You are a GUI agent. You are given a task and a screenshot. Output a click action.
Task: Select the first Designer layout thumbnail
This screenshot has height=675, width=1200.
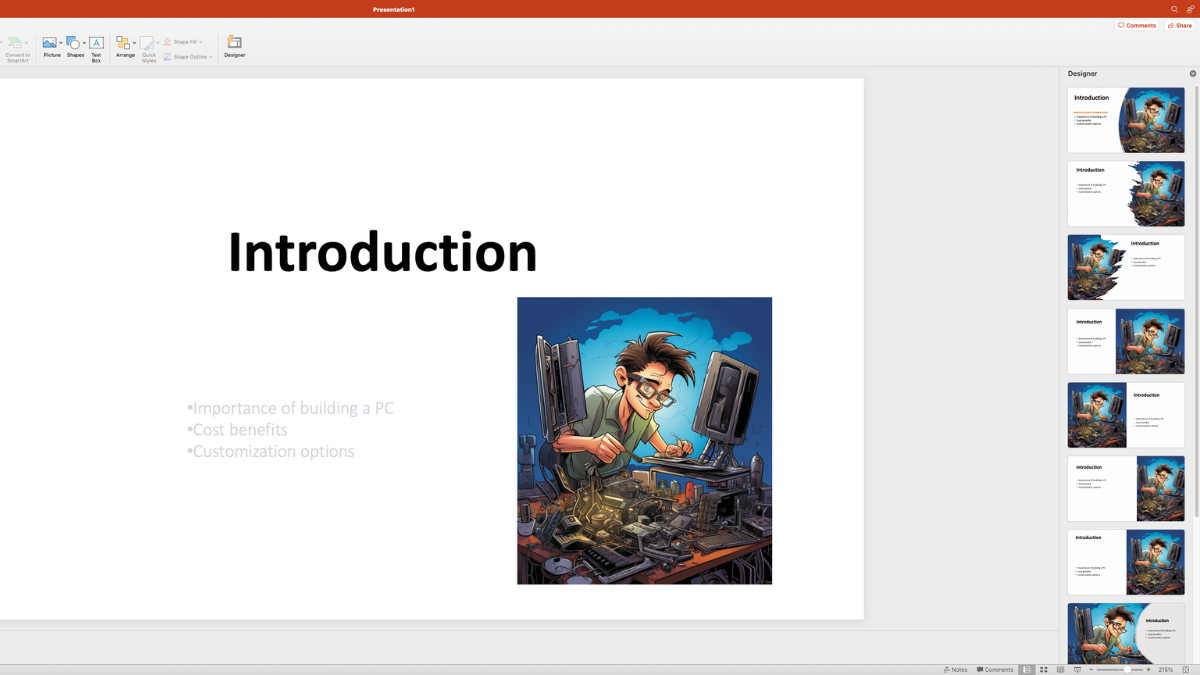point(1125,120)
